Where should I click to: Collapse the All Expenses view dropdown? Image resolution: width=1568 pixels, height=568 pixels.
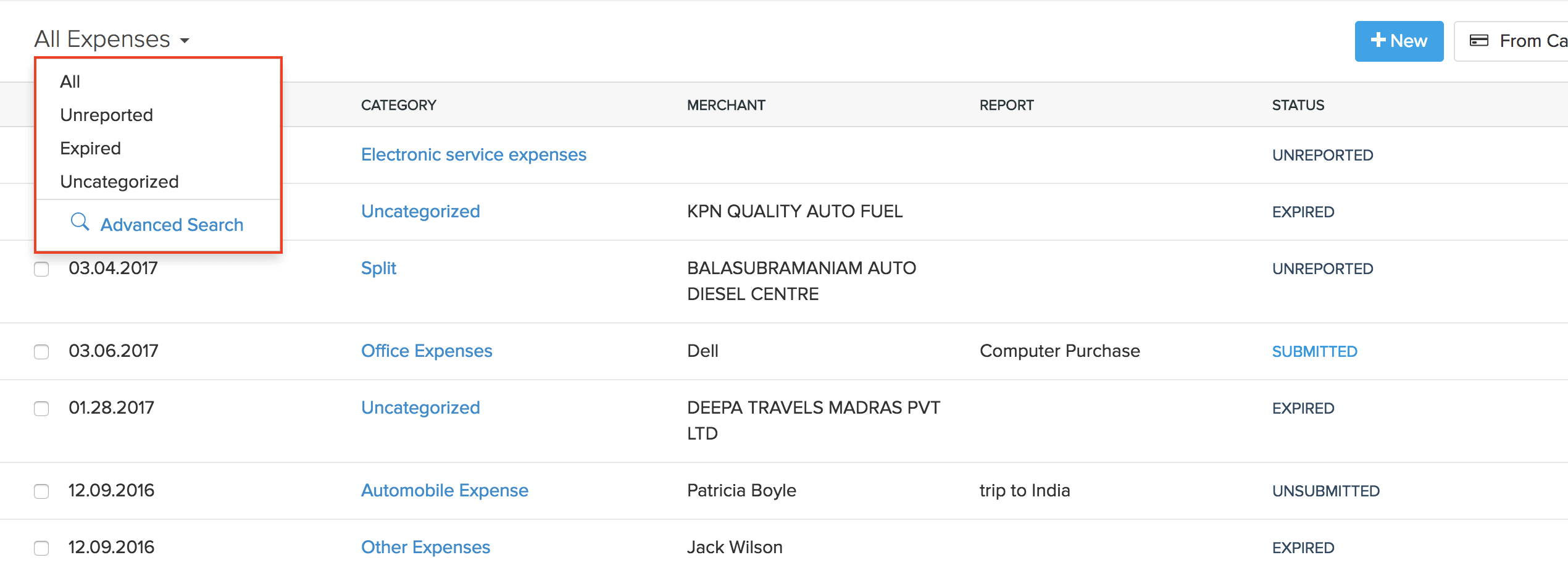pos(112,40)
